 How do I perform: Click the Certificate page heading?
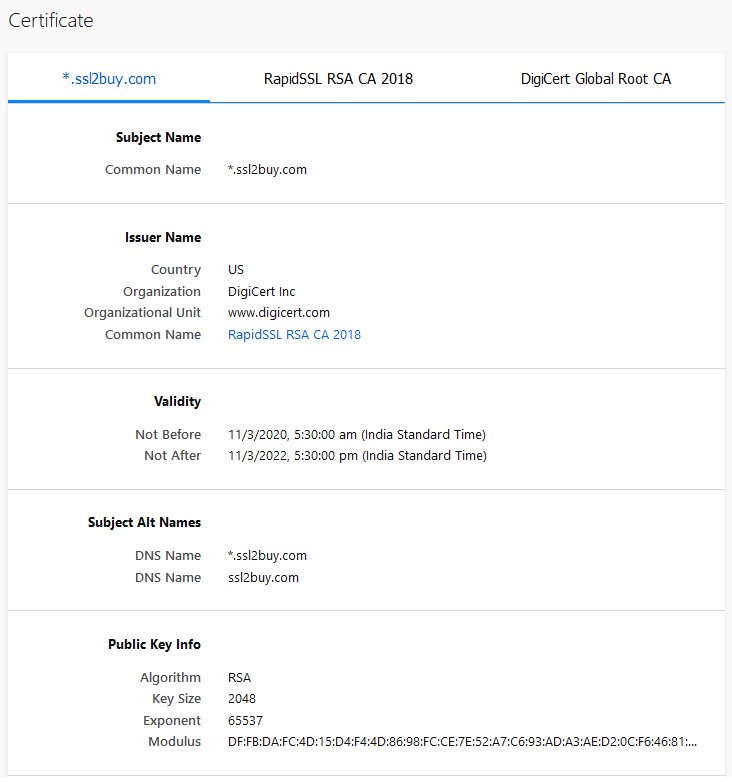51,20
